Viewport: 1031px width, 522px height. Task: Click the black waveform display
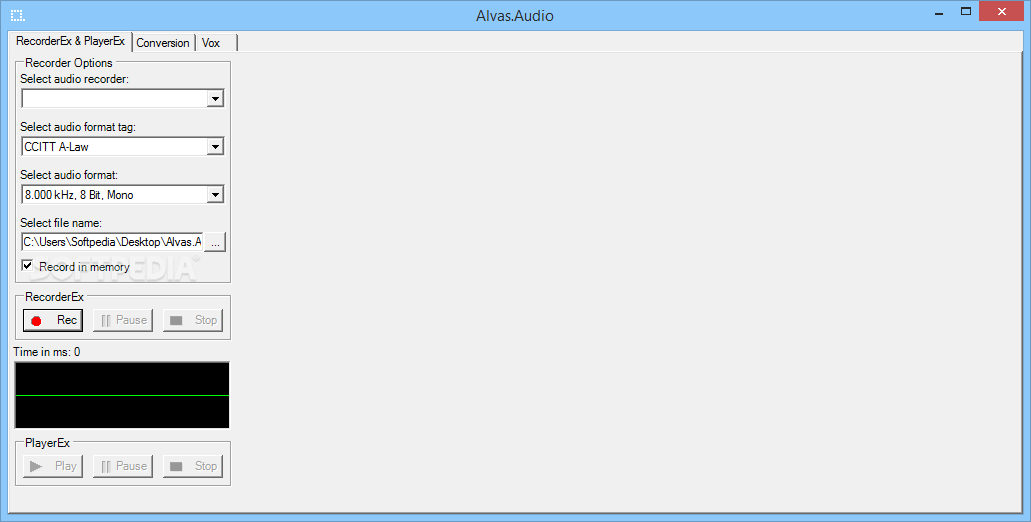122,395
